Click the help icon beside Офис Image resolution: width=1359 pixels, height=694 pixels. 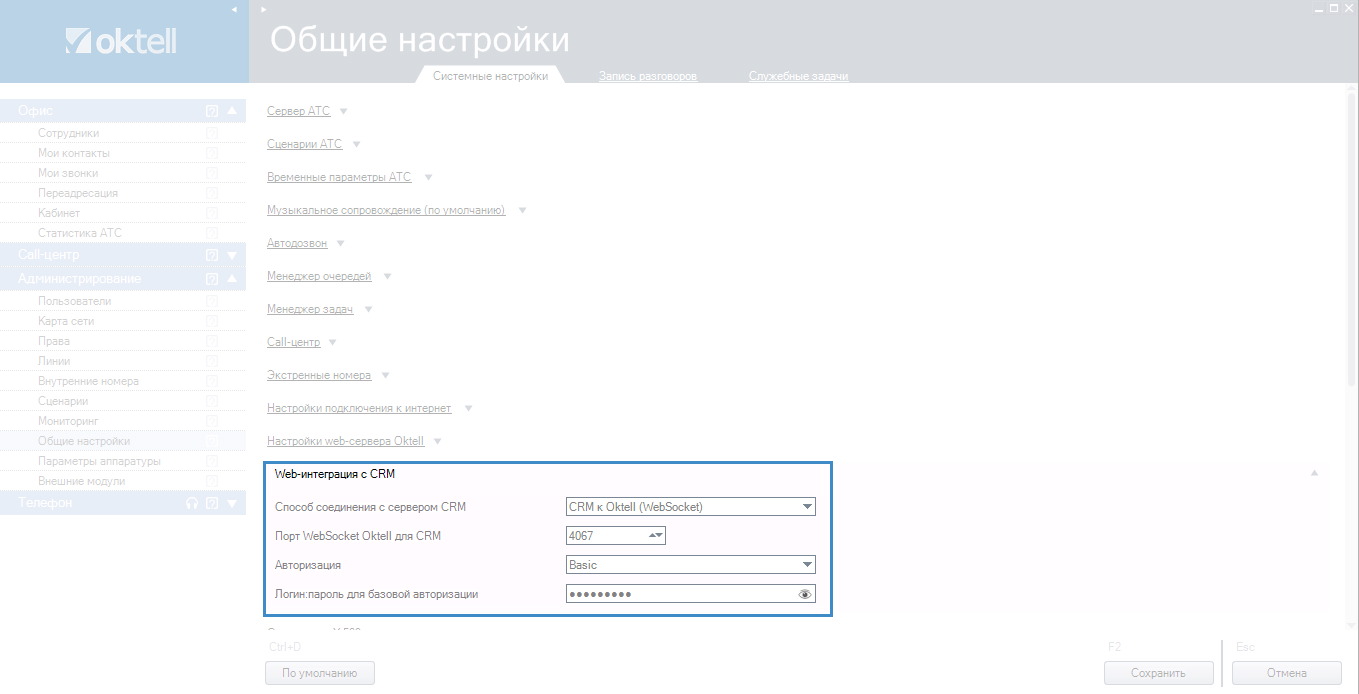pos(212,111)
